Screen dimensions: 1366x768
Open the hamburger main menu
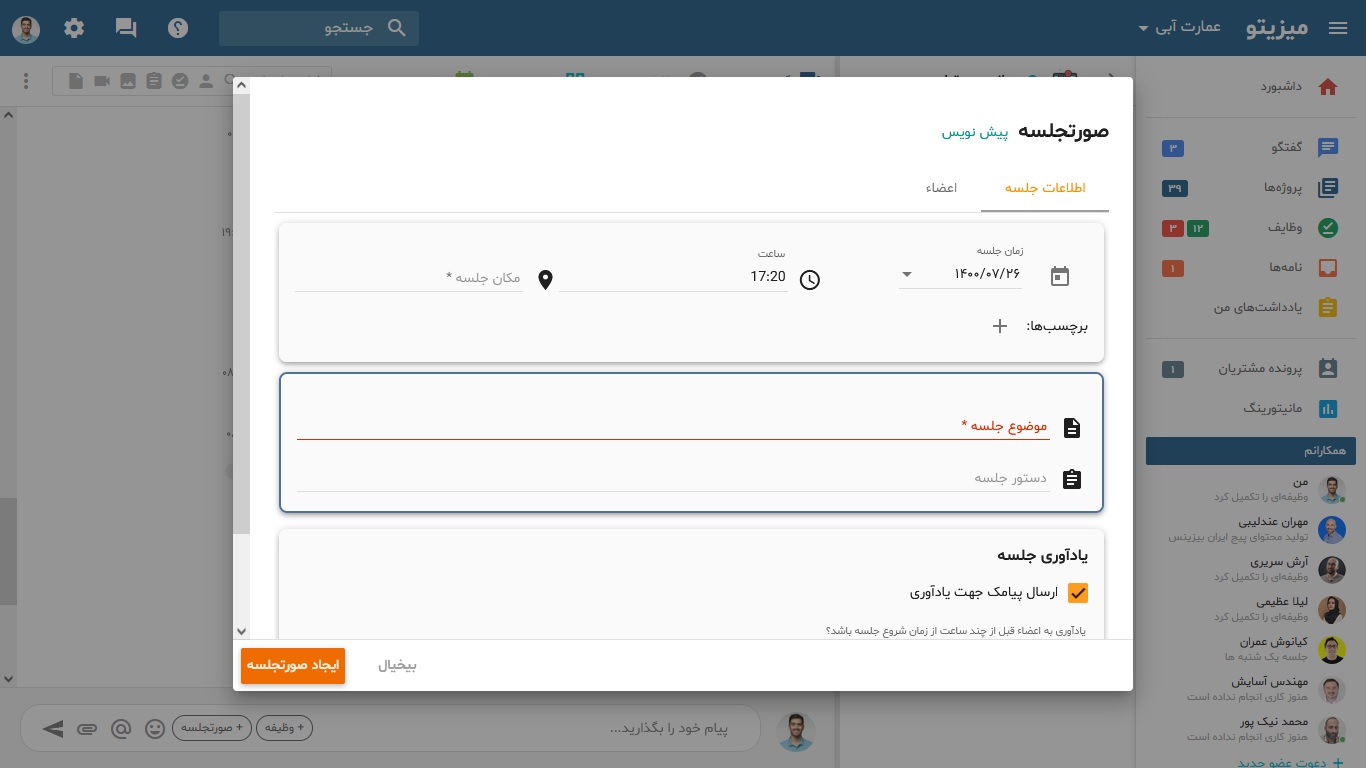(x=1338, y=29)
